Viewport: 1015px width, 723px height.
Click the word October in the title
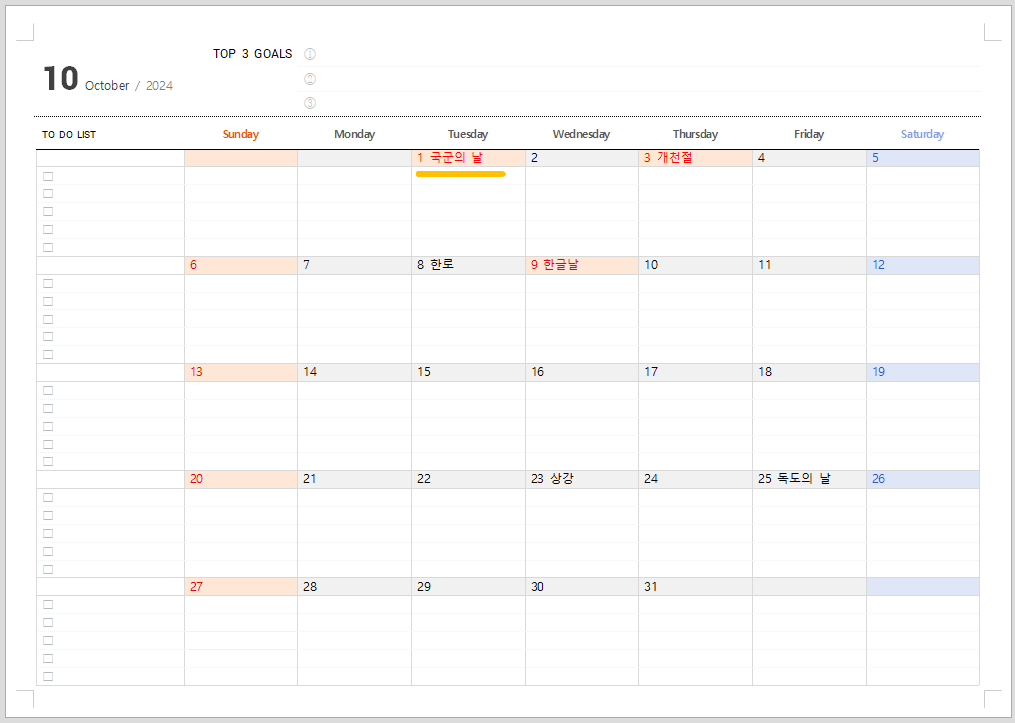coord(107,85)
